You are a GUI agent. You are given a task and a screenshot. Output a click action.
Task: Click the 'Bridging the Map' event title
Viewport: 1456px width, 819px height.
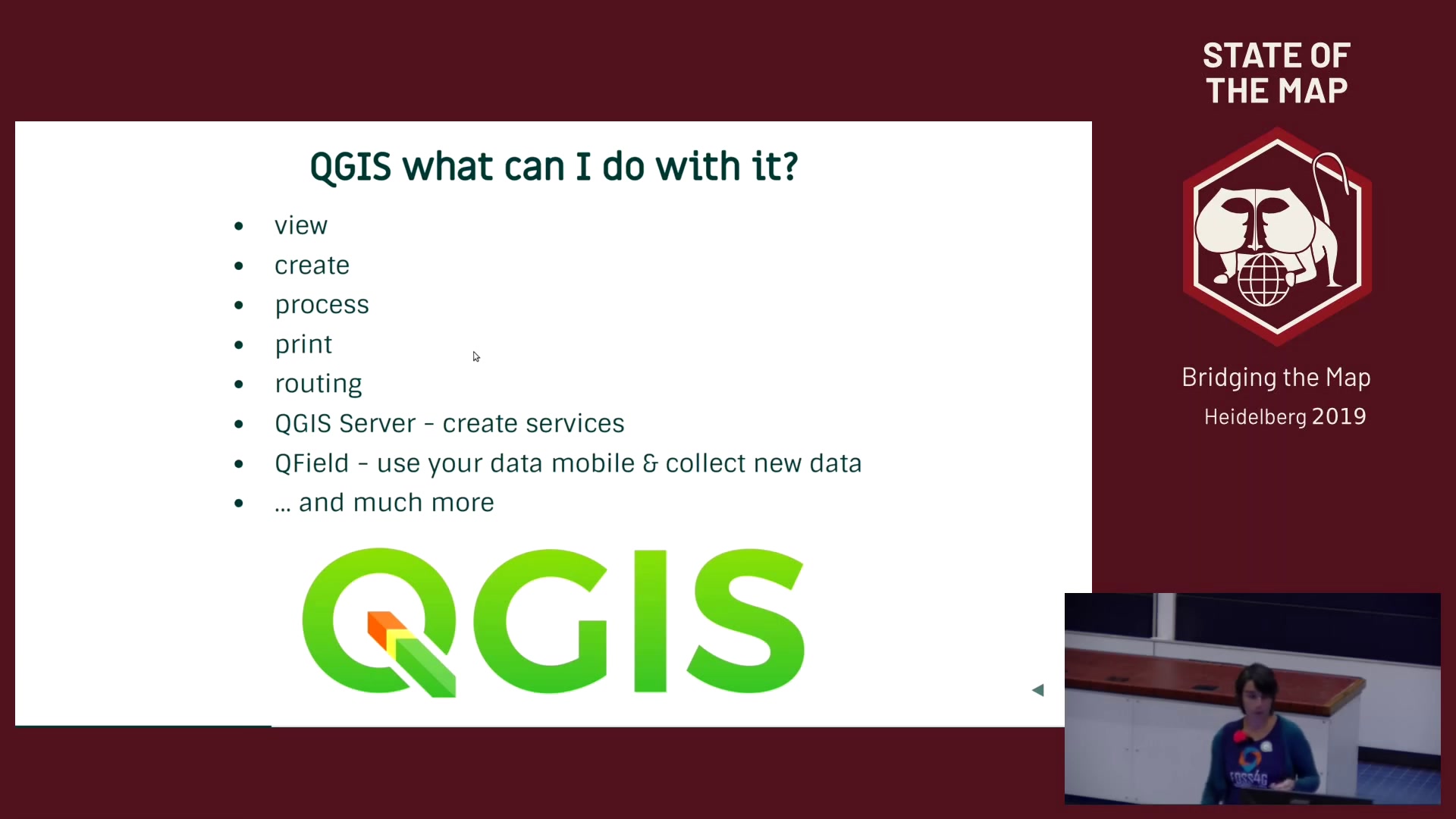tap(1277, 377)
